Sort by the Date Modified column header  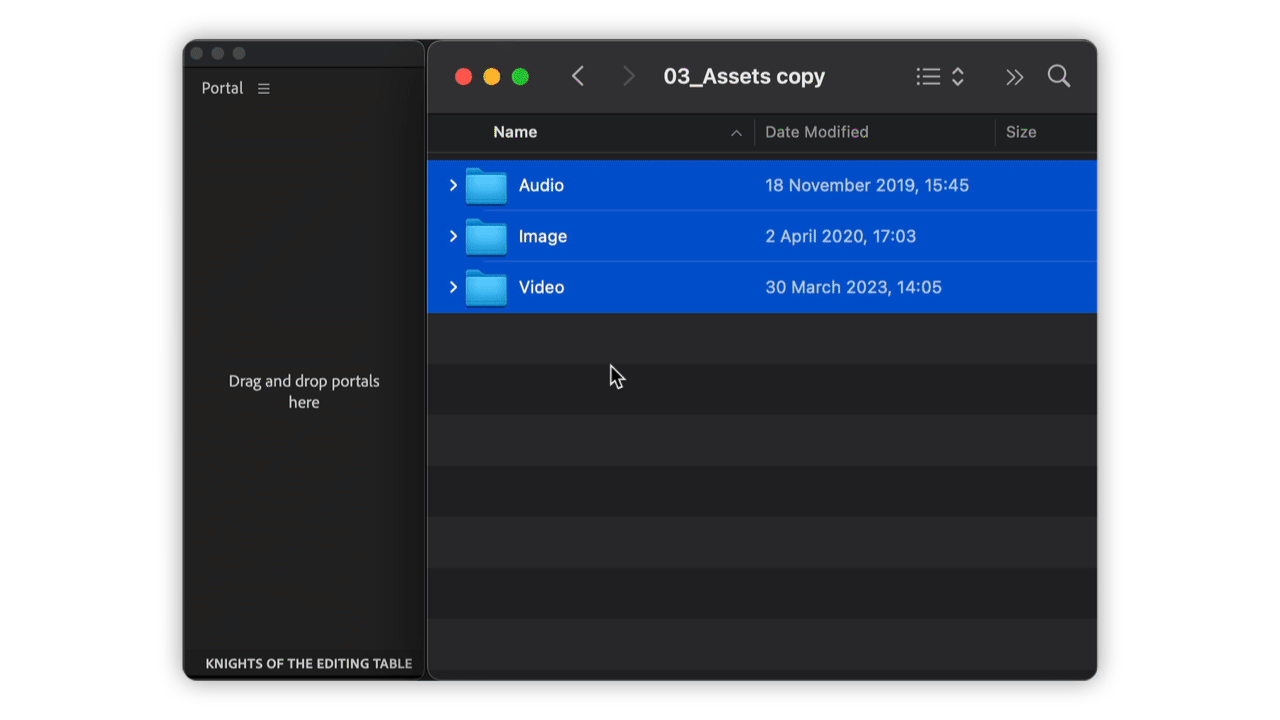[816, 132]
